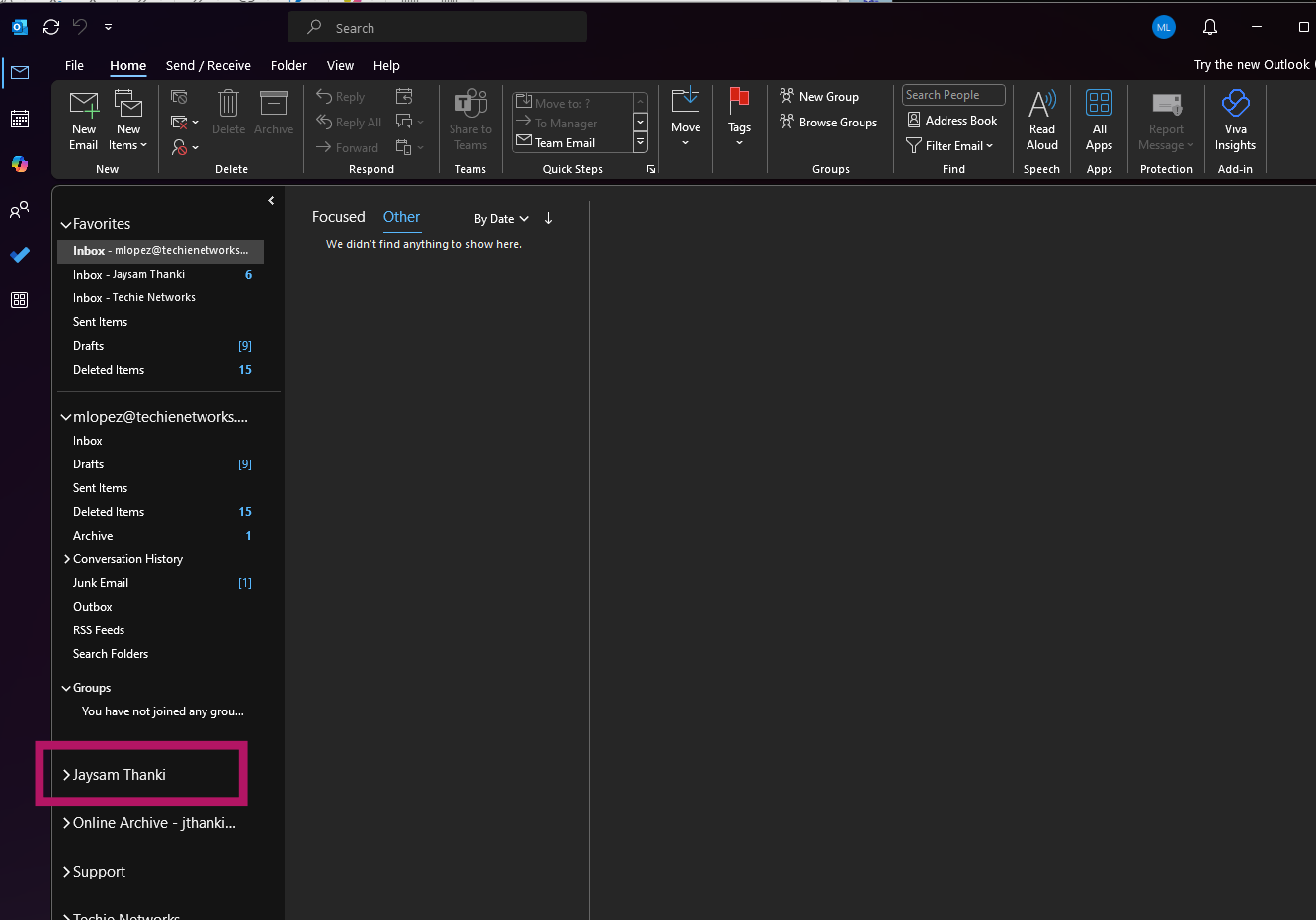Screen dimensions: 1316x920
Task: Open the Calendar view in the sidebar
Action: [20, 119]
